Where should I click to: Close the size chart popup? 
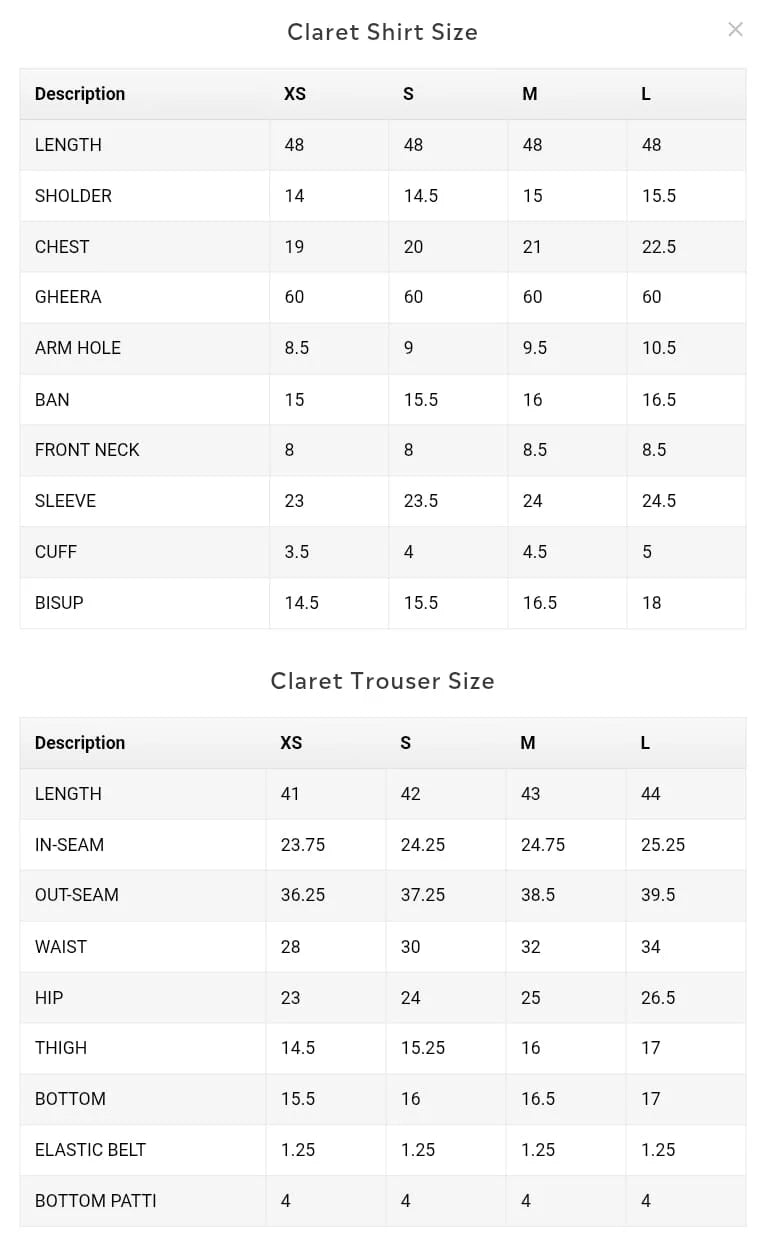click(x=735, y=30)
